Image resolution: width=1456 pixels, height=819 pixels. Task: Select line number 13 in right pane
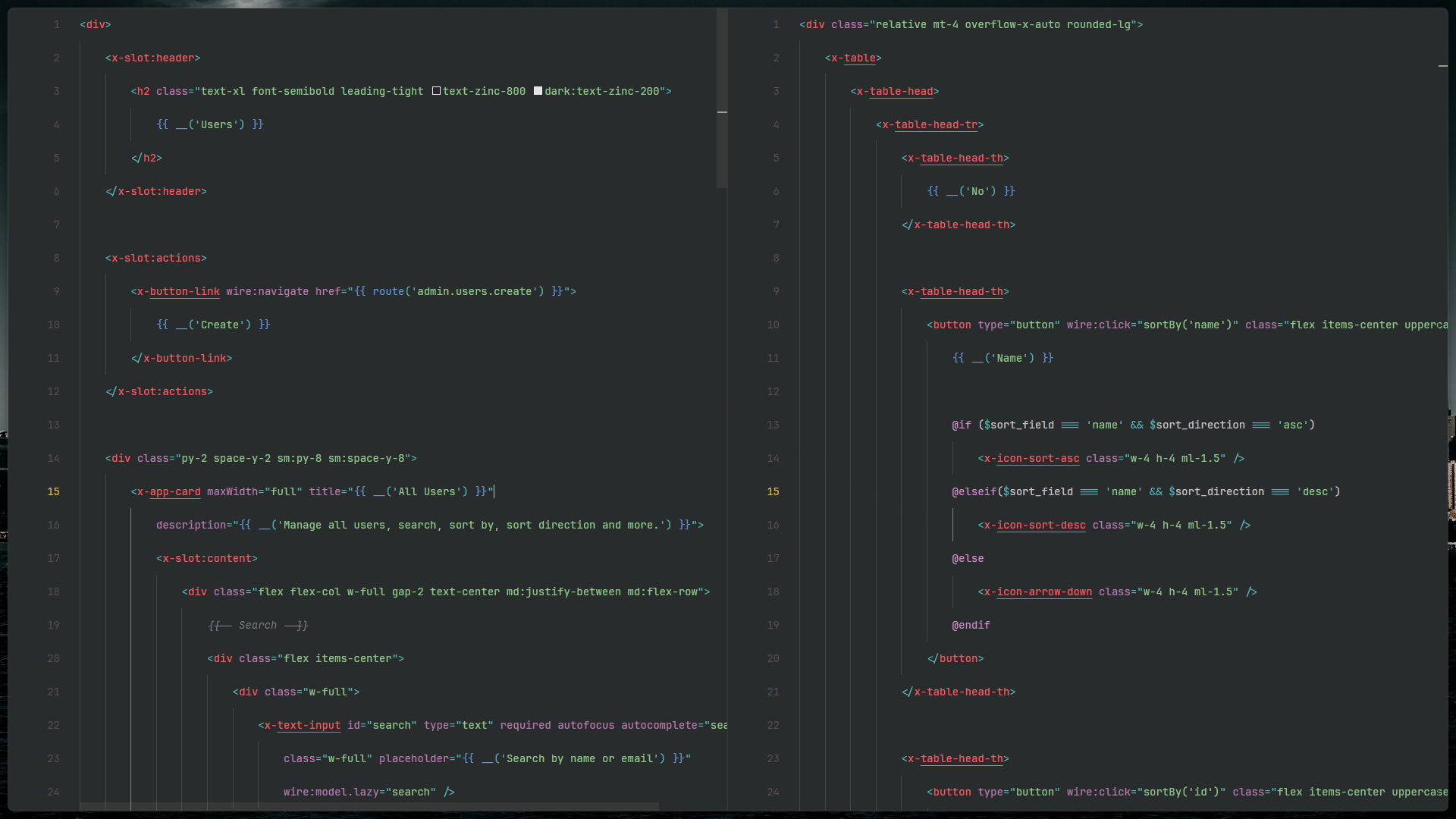[773, 425]
